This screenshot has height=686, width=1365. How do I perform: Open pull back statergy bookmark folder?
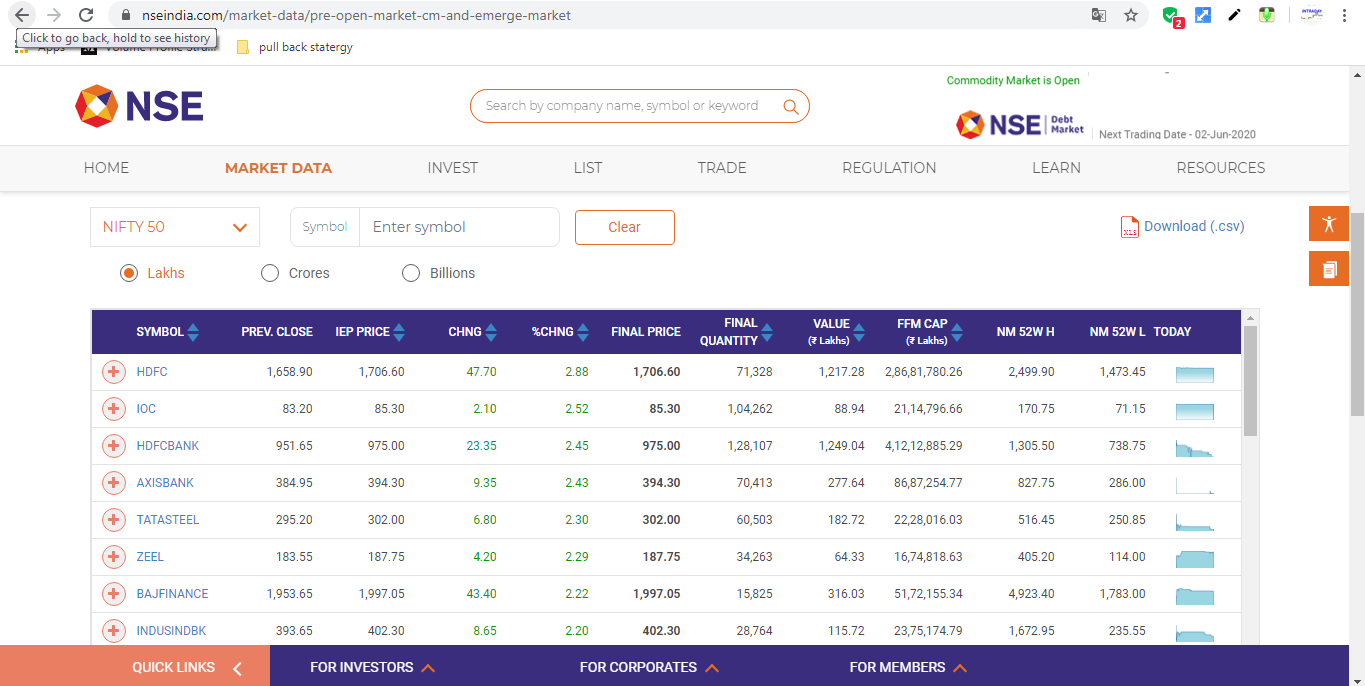coord(295,47)
